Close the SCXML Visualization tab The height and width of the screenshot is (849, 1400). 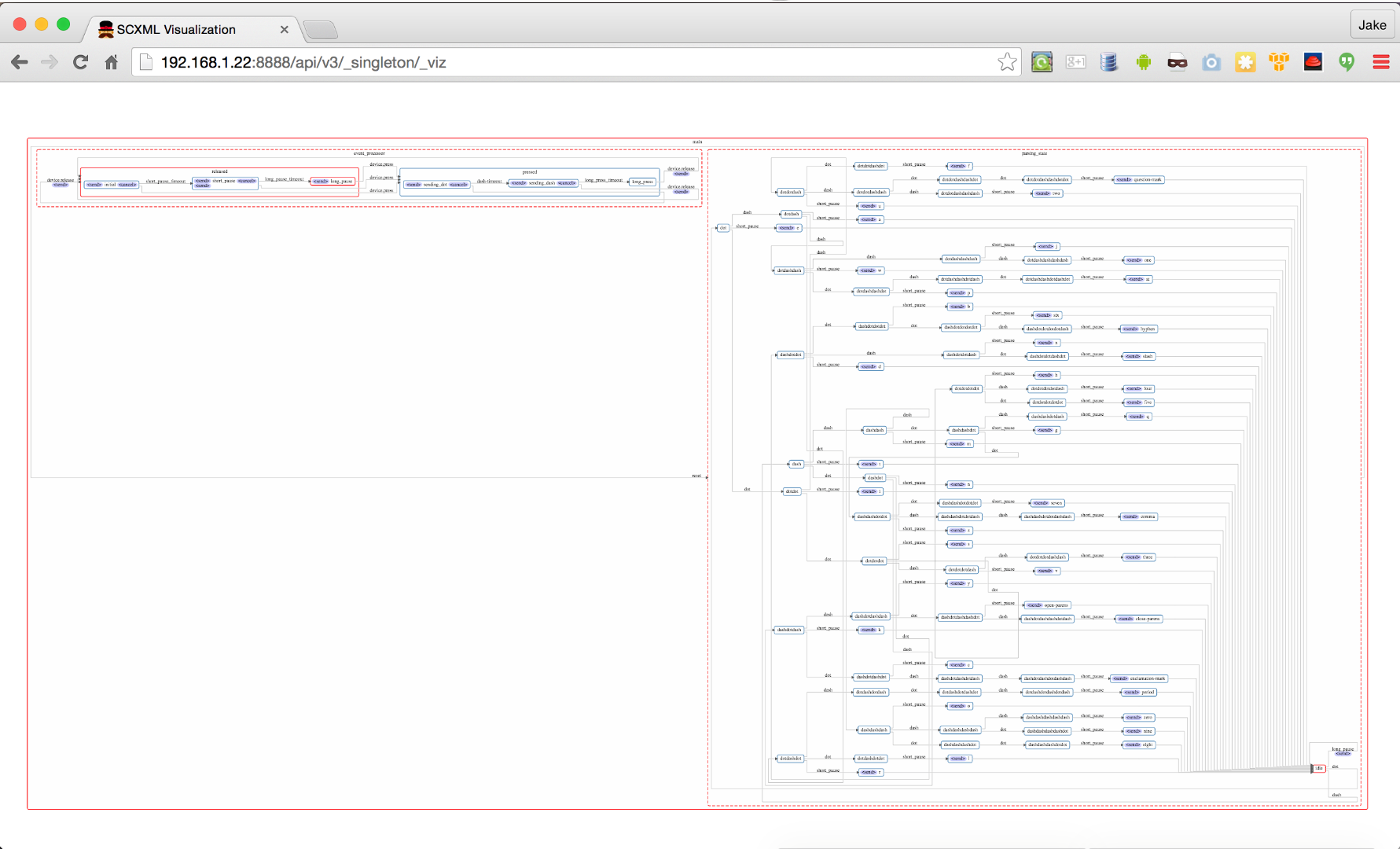(x=284, y=29)
